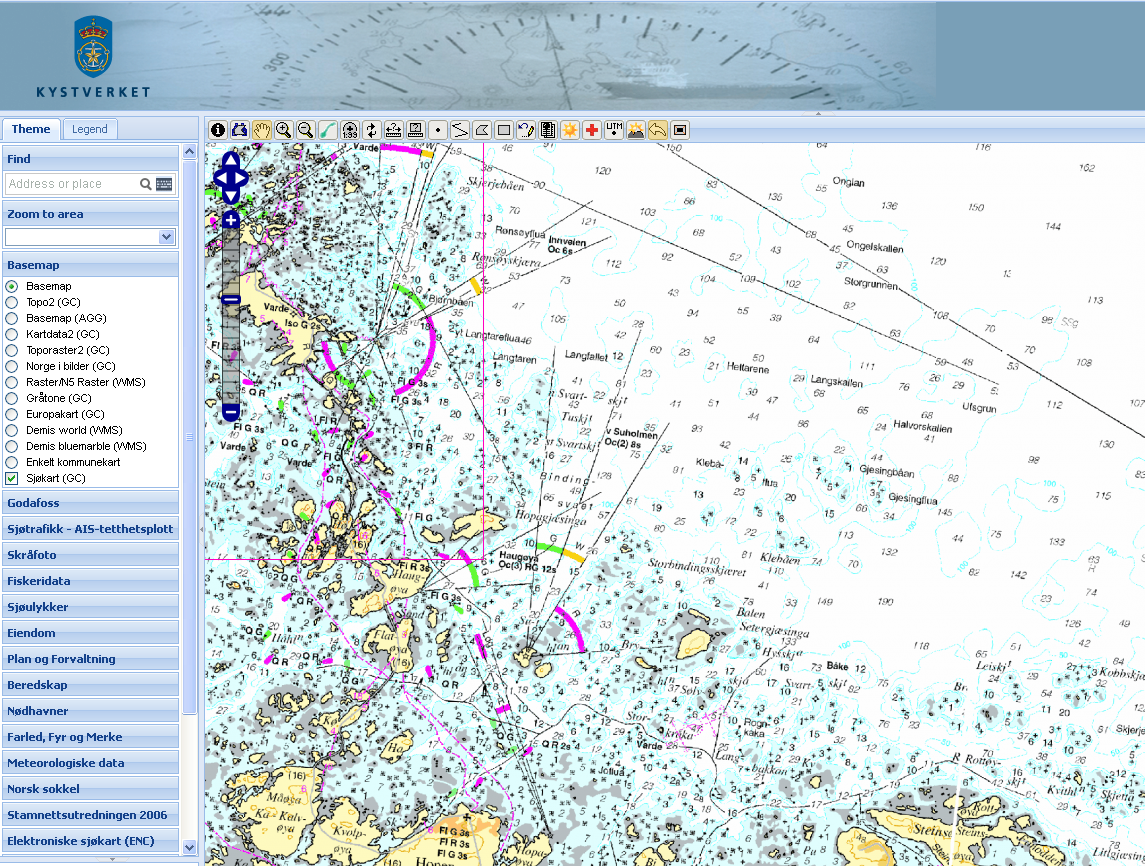Switch to the Legend tab
The image size is (1145, 866).
tap(90, 129)
